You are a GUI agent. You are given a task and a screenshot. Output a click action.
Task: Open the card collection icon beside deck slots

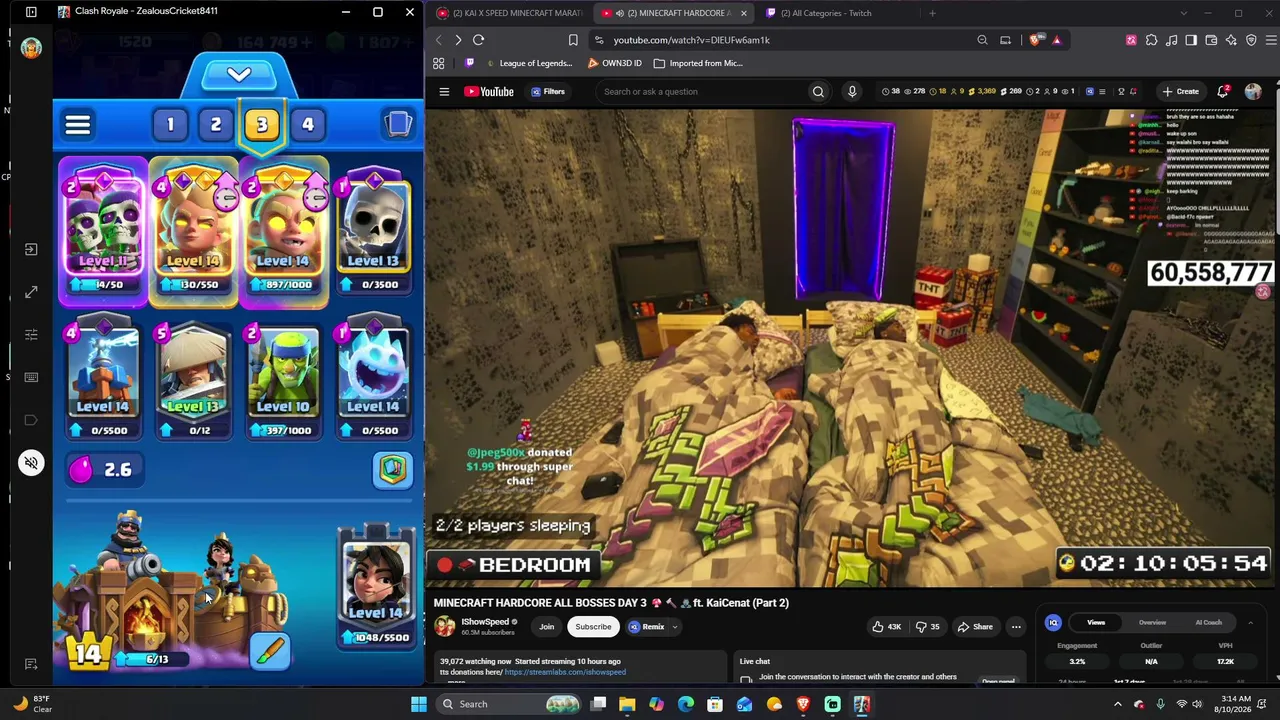tap(398, 124)
